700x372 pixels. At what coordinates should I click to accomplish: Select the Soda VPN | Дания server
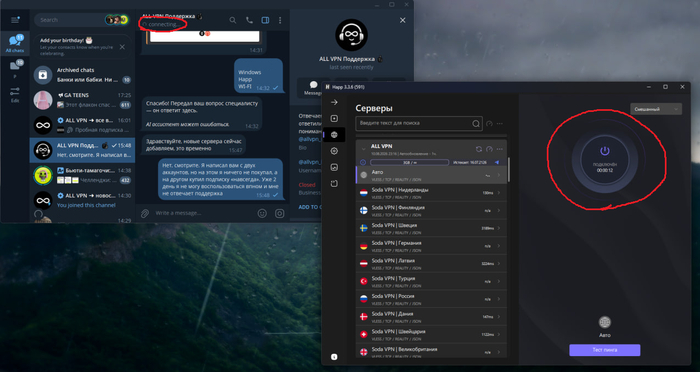tap(431, 317)
